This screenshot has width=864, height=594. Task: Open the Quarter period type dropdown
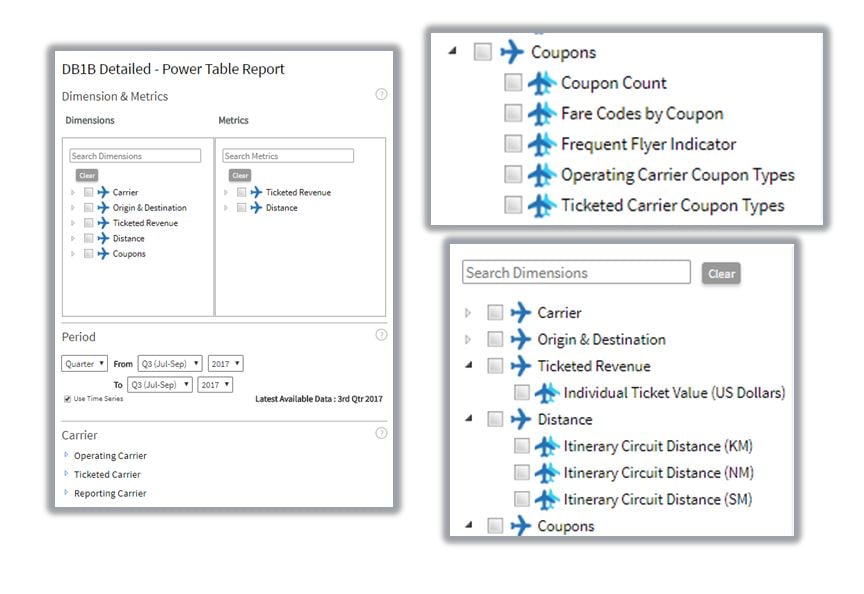coord(84,364)
